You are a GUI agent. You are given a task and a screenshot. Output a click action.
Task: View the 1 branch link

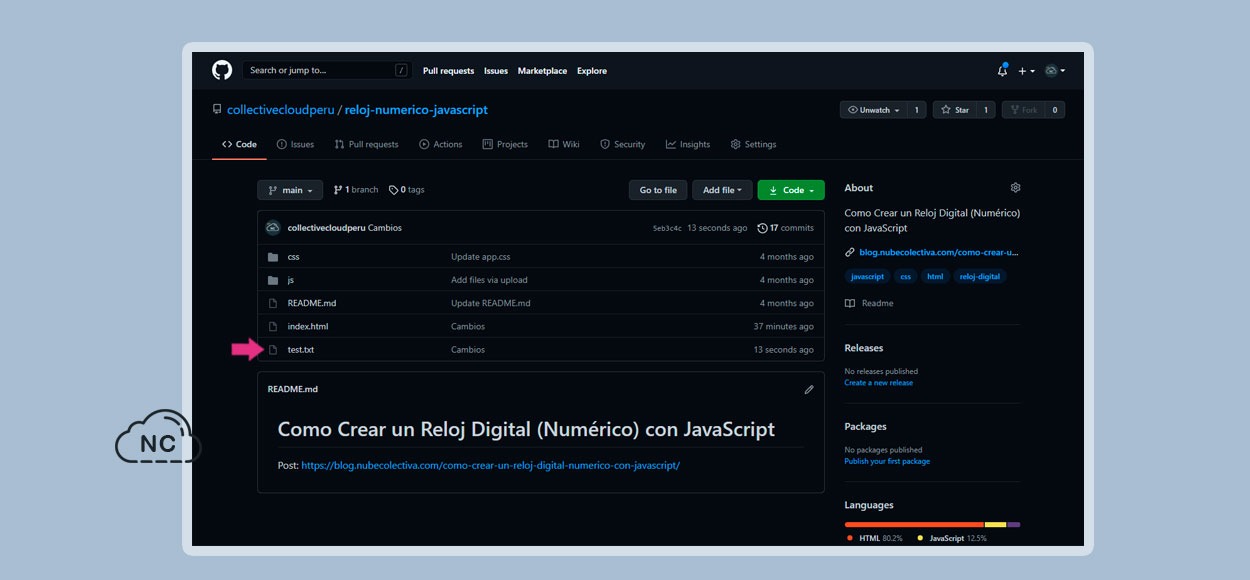pyautogui.click(x=356, y=190)
